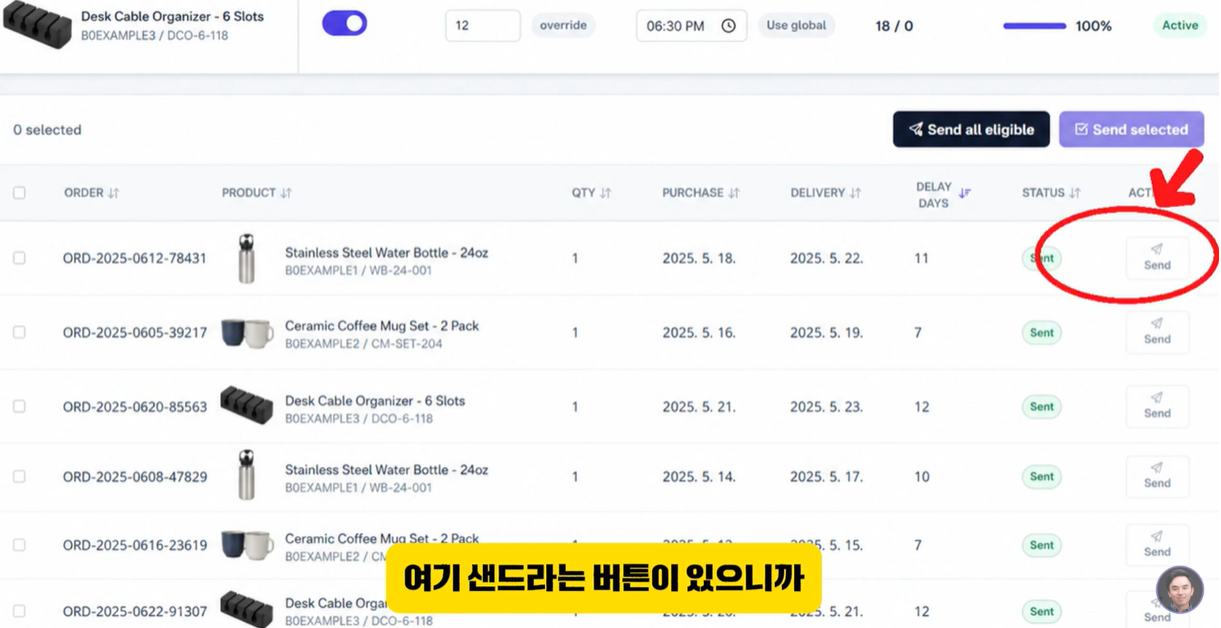Click water bottle thumbnail in order ORD-2025-0612-78431
The image size is (1221, 628).
coord(246,259)
